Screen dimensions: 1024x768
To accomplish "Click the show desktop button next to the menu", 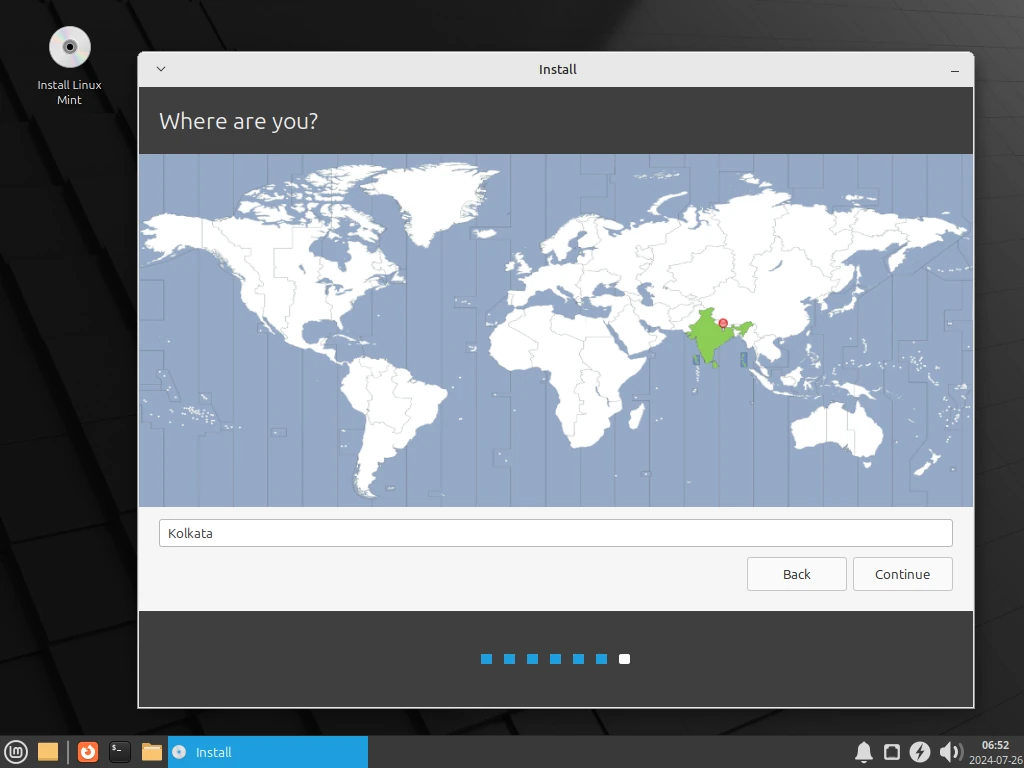I will pos(48,752).
